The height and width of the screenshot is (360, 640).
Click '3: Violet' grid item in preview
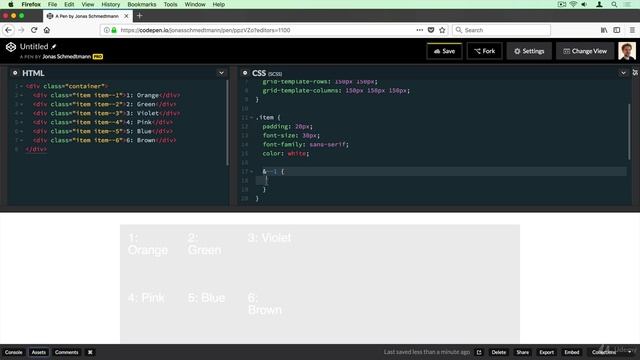(x=270, y=254)
